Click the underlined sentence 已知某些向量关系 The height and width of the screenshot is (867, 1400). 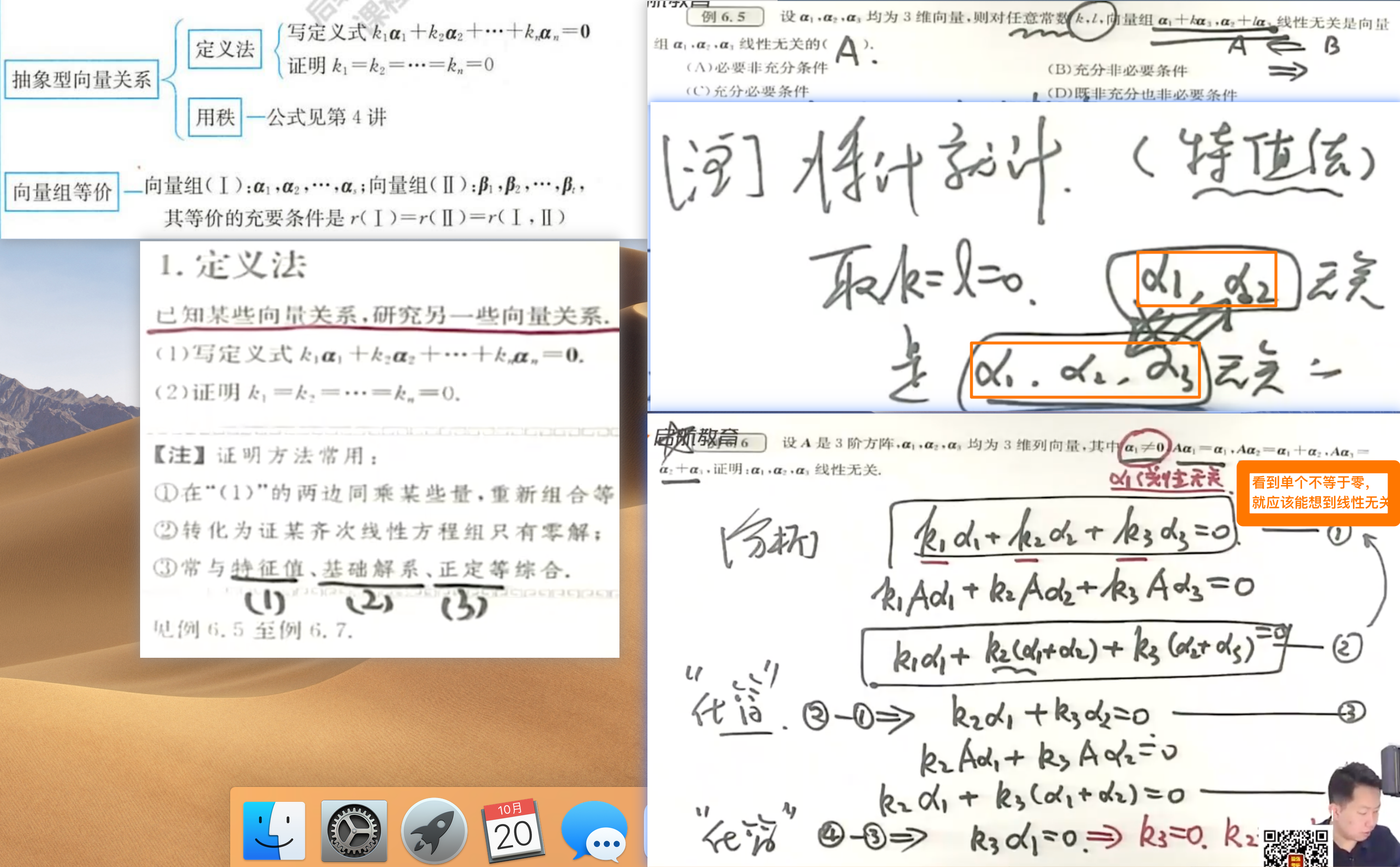tap(382, 315)
